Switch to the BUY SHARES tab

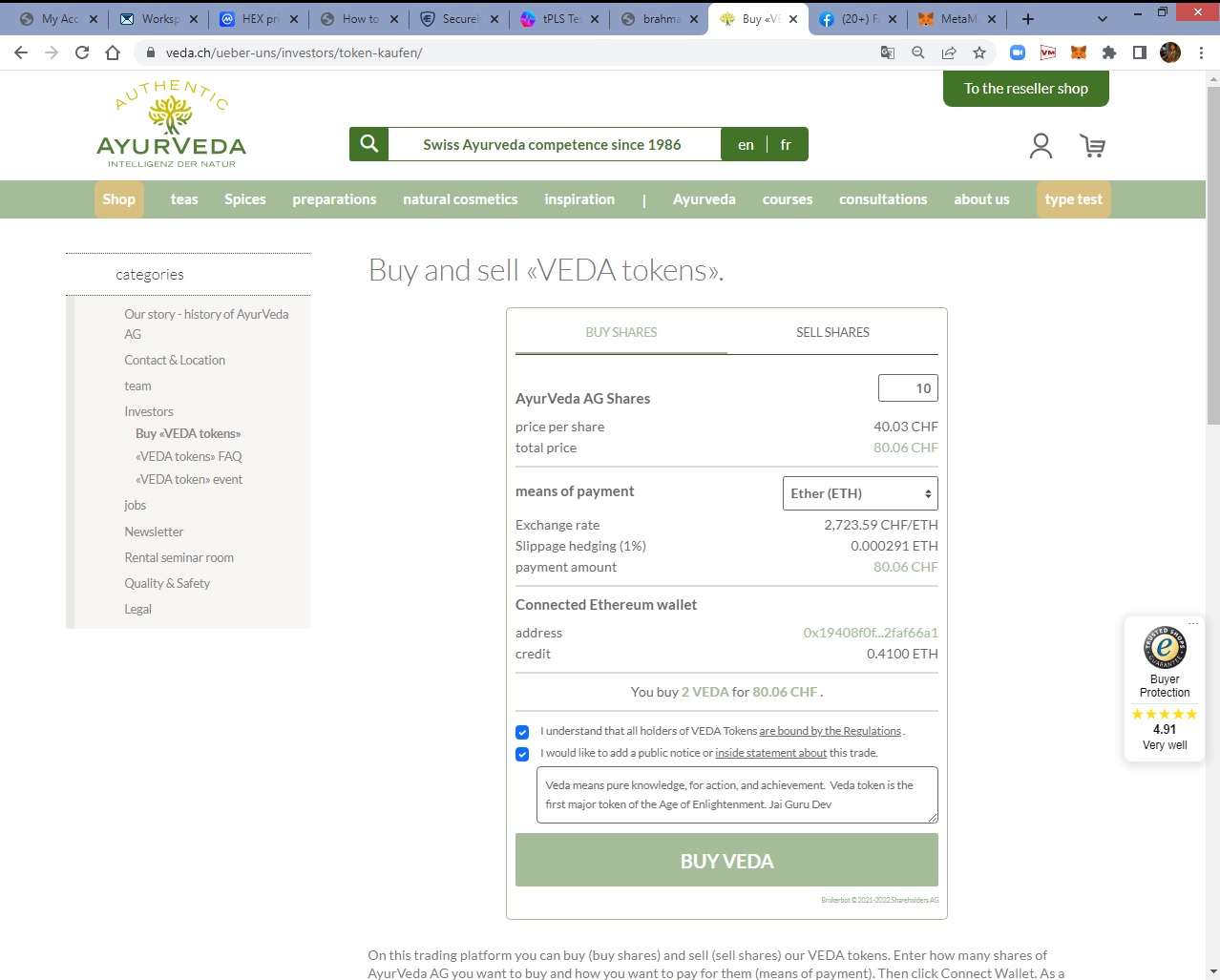pyautogui.click(x=621, y=332)
